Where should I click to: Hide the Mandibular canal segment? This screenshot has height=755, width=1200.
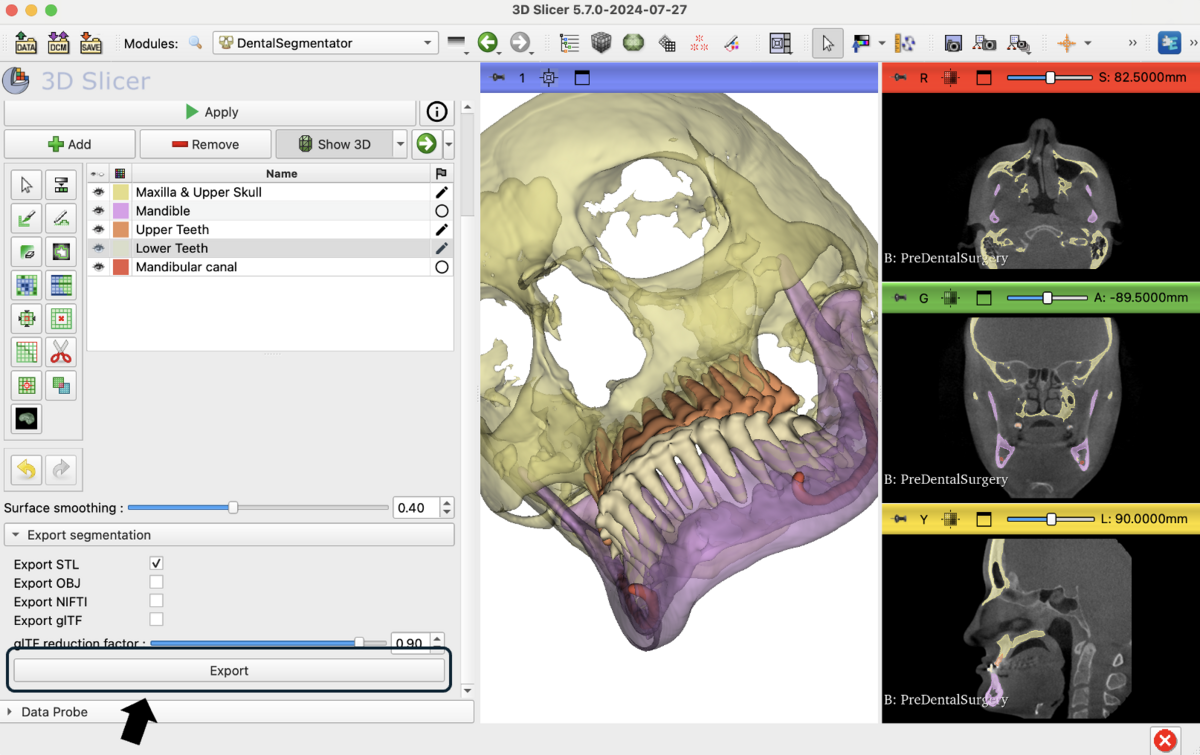pos(98,267)
